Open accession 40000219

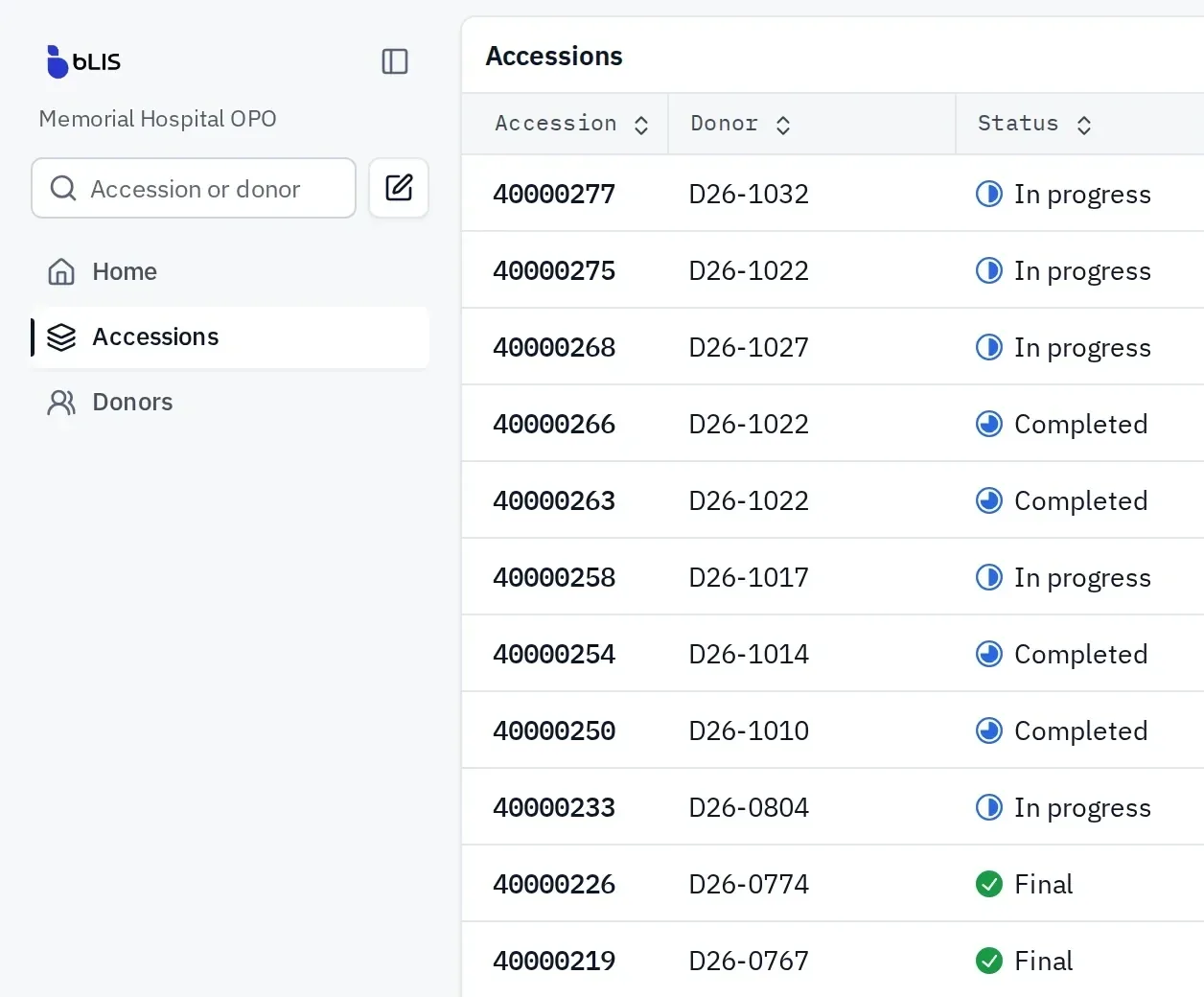[x=554, y=961]
